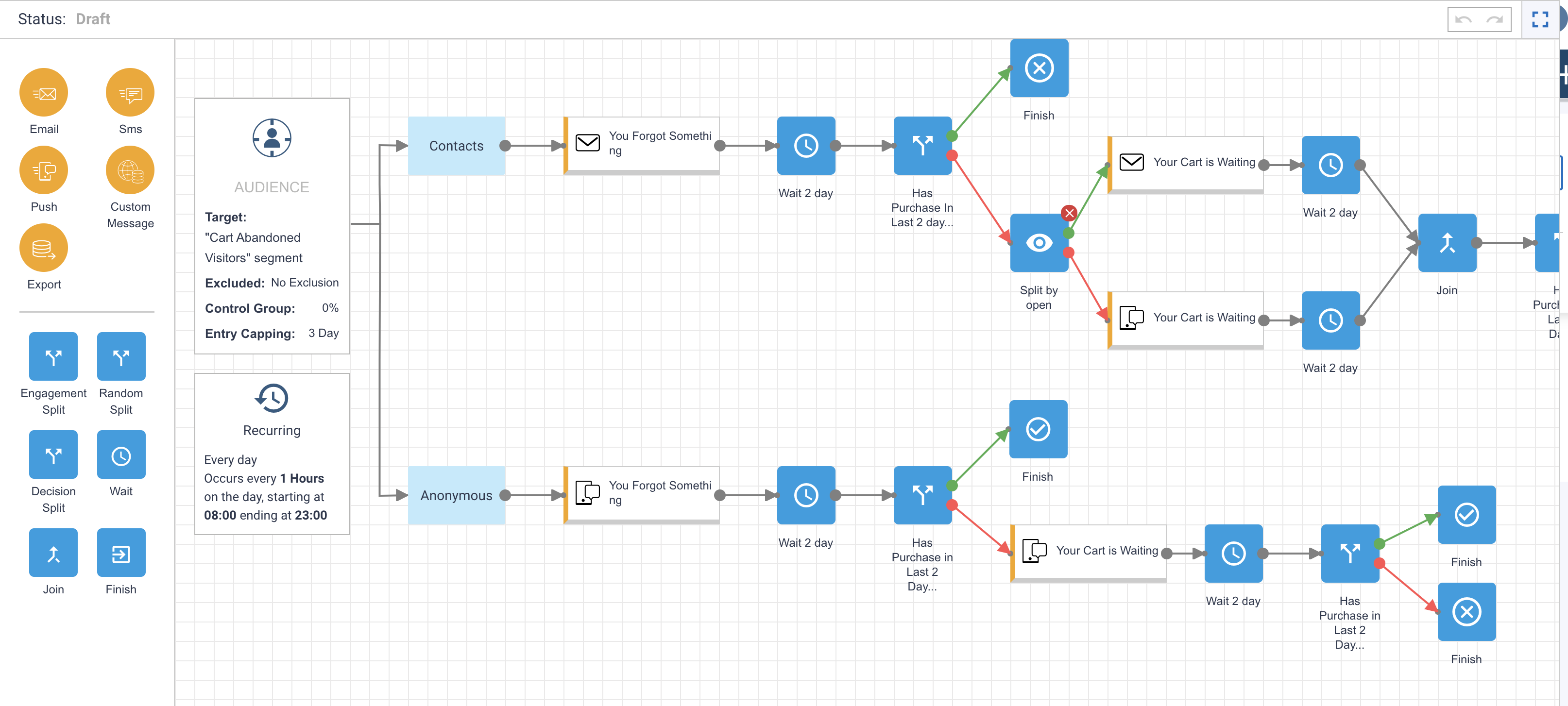Pick the Join tool in the palette

click(x=53, y=553)
